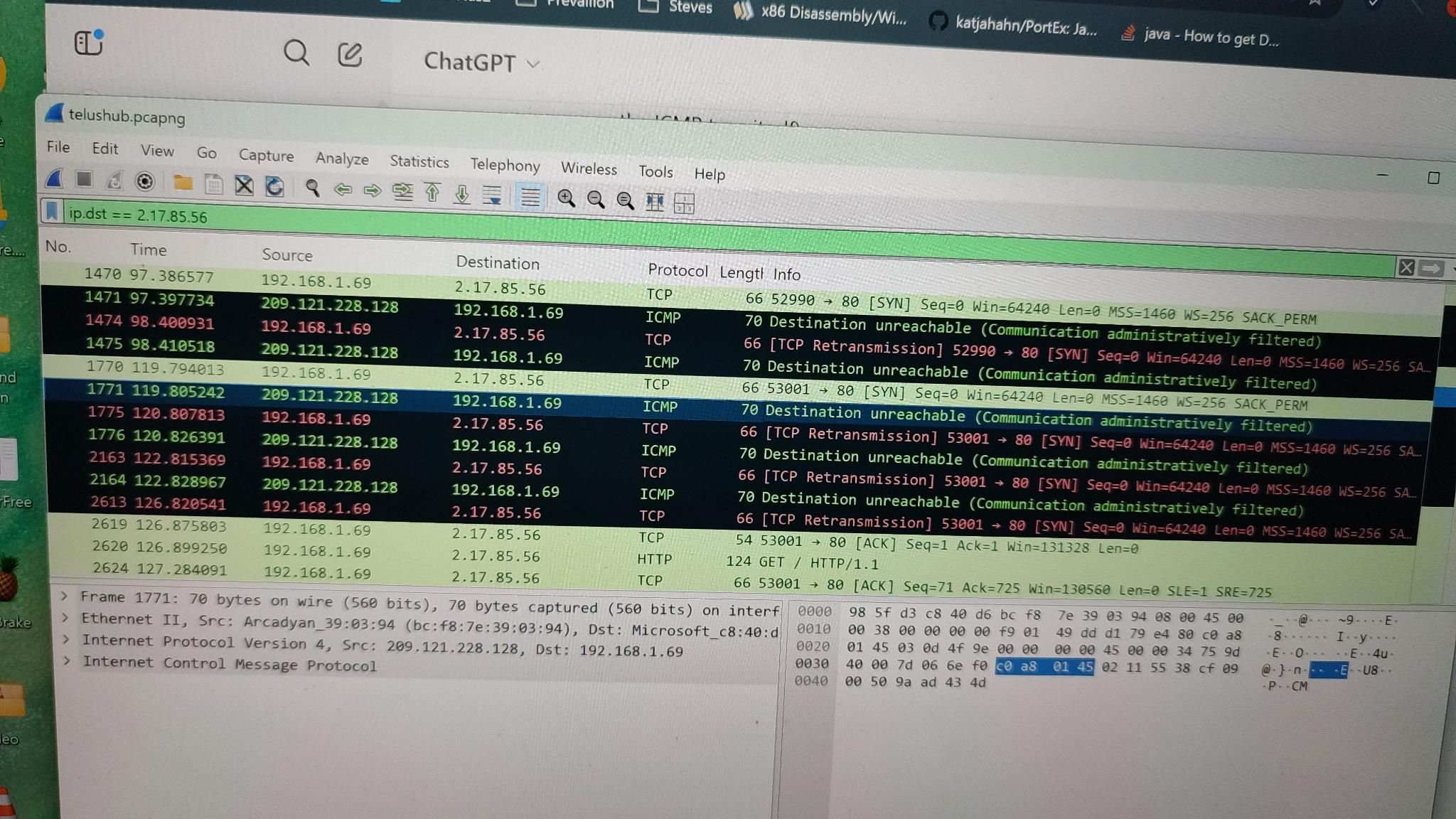Click the display filter bookmark icon
The height and width of the screenshot is (819, 1456).
pyautogui.click(x=52, y=211)
